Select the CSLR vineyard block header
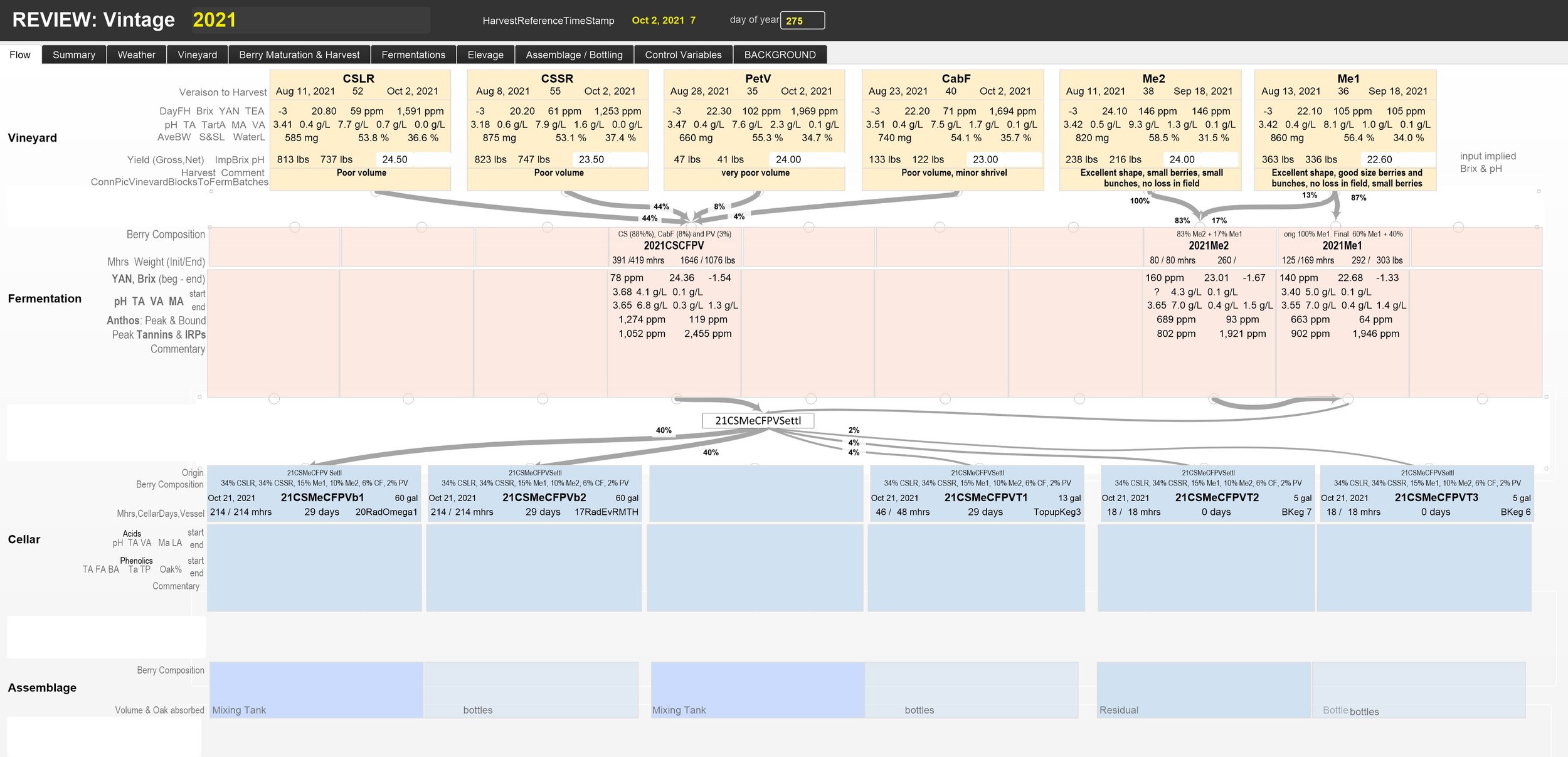This screenshot has width=1568, height=757. click(359, 78)
